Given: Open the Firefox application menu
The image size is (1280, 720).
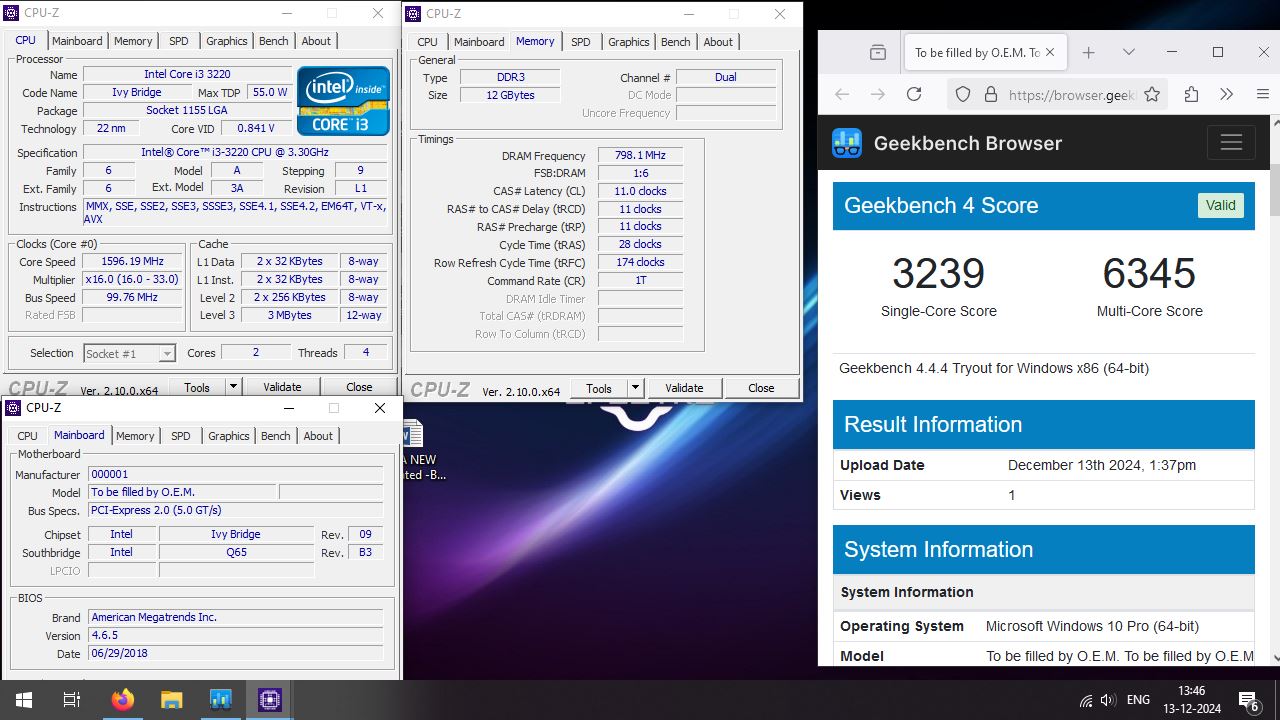Looking at the screenshot, I should 1262,94.
